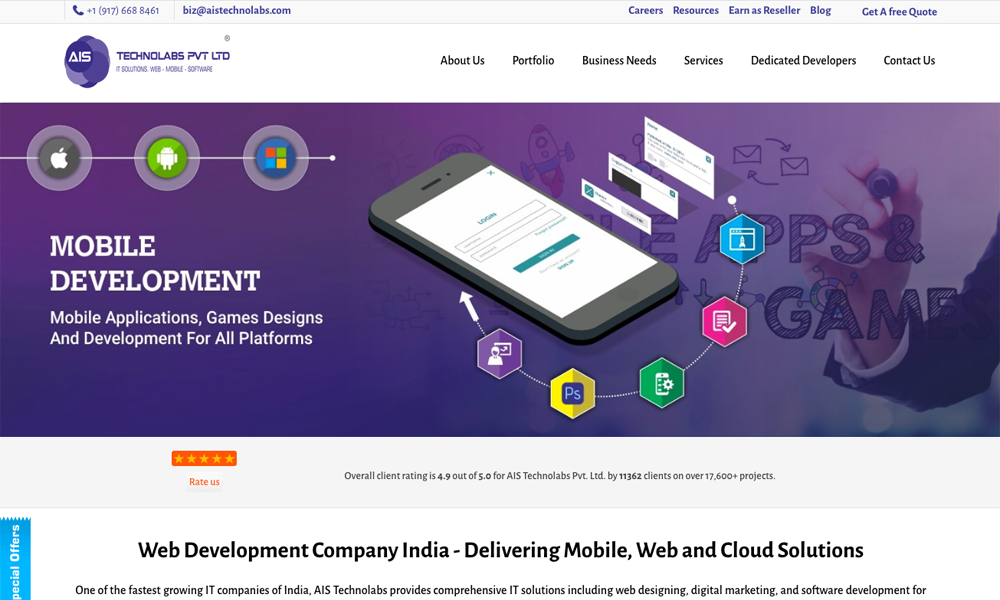Open the About Us menu
The height and width of the screenshot is (600, 1000).
coord(462,61)
